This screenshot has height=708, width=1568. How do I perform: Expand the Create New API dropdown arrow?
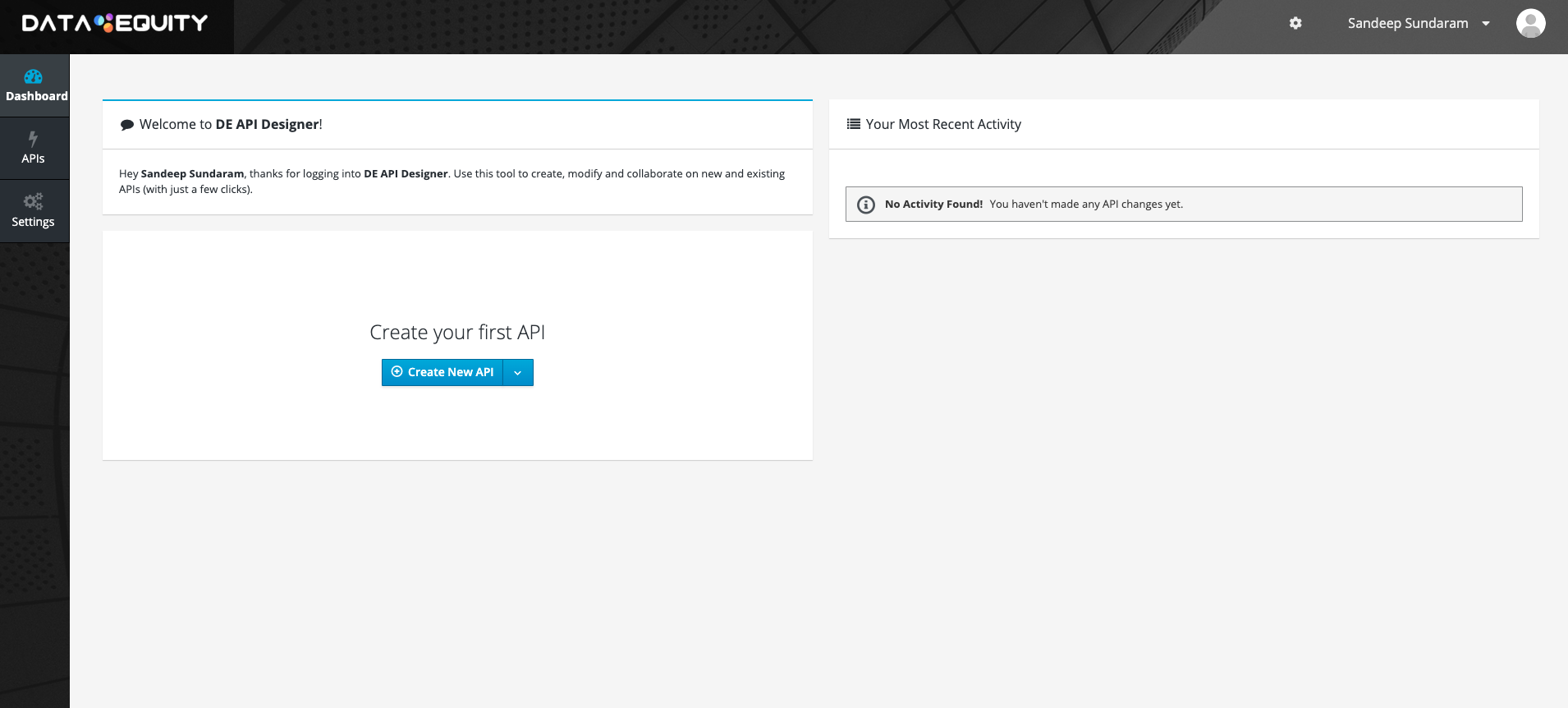(518, 372)
